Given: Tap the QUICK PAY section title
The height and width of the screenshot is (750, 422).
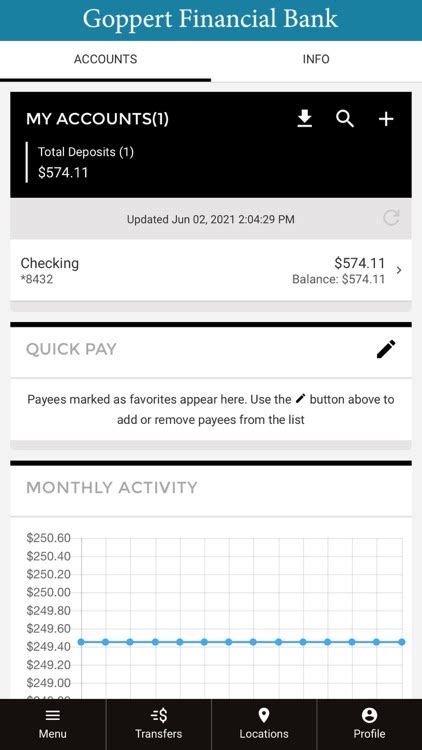Looking at the screenshot, I should click(71, 349).
